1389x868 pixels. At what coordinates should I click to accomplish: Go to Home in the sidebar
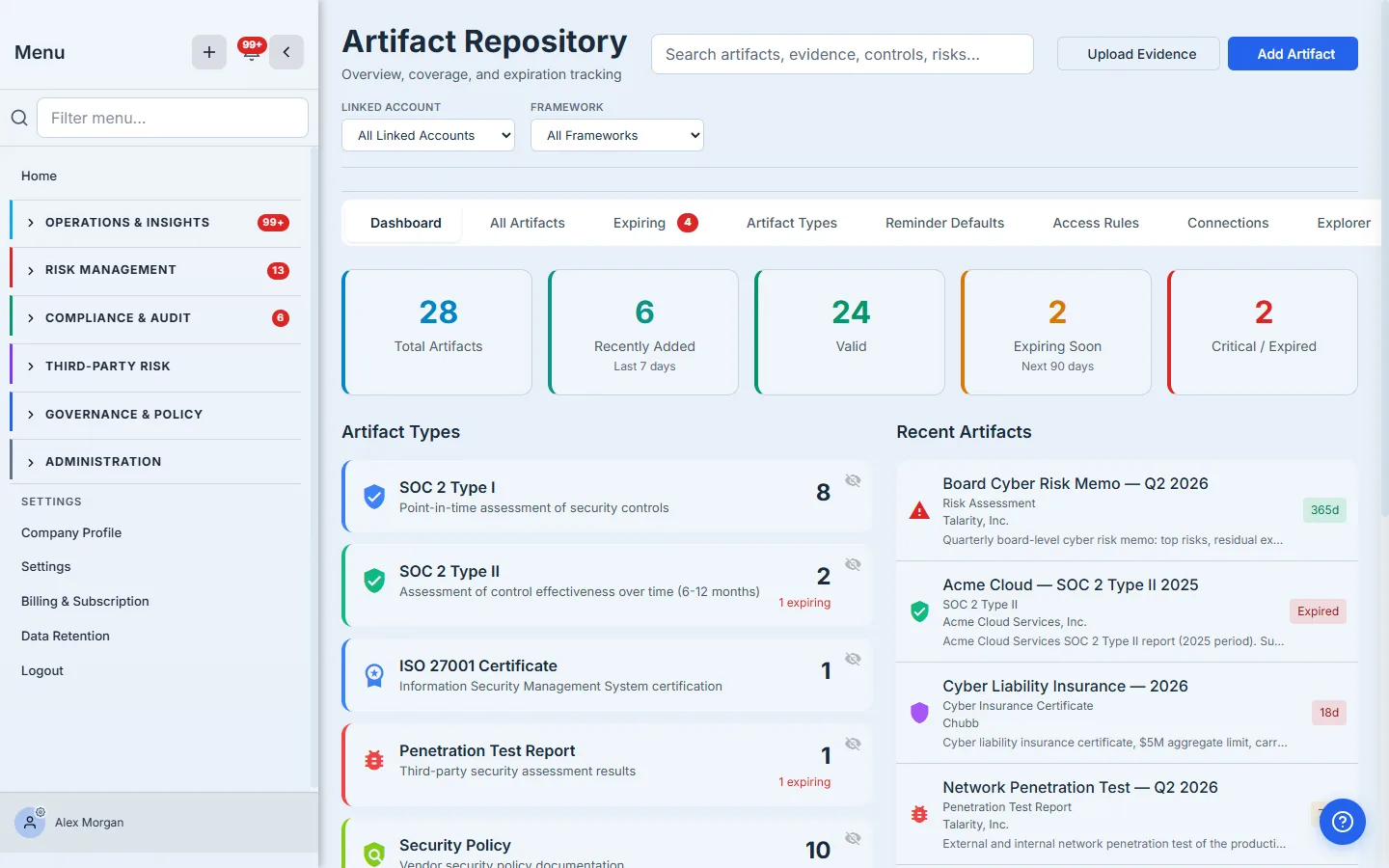[x=39, y=176]
